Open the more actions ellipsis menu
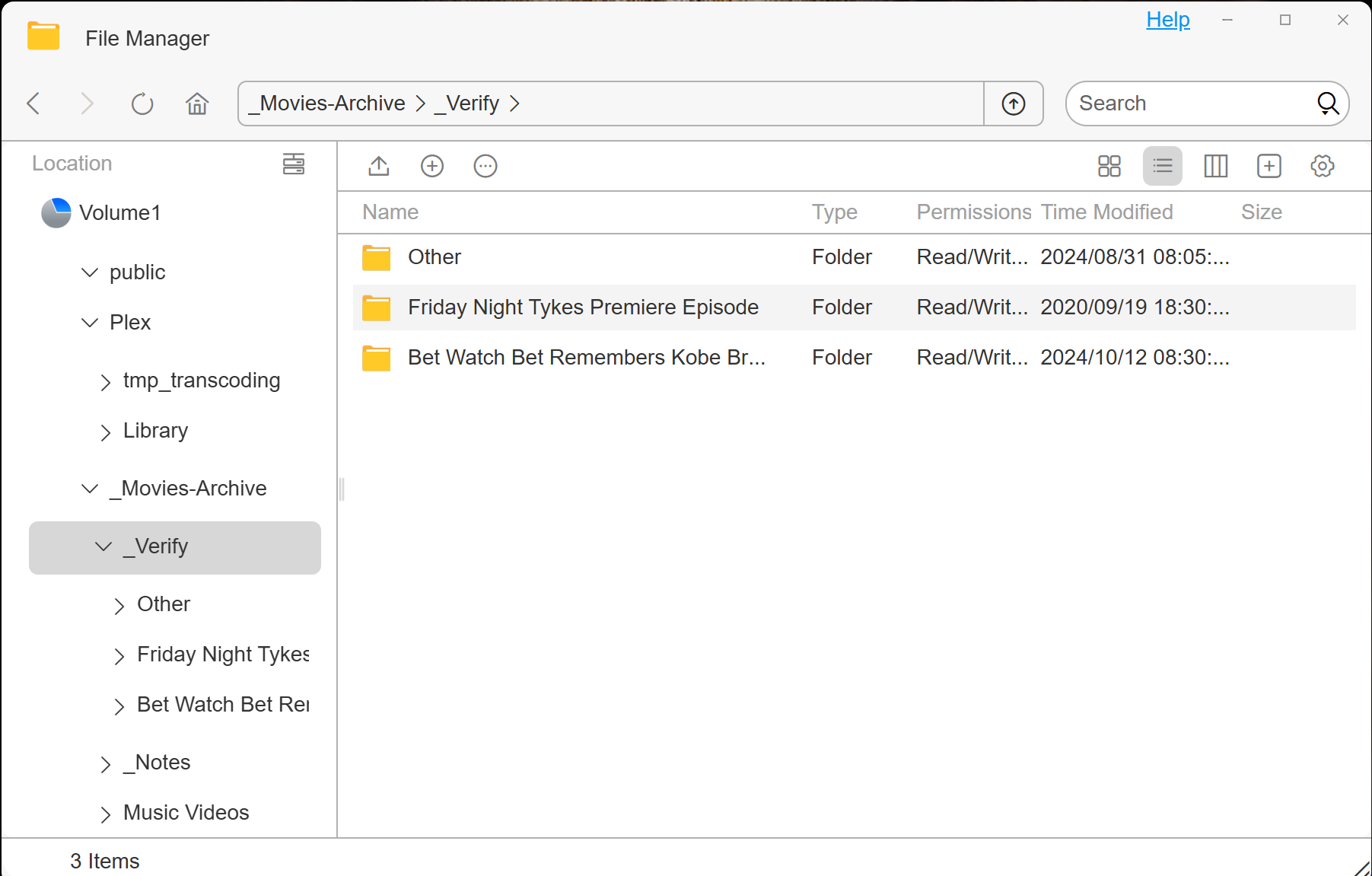The image size is (1372, 876). [485, 166]
